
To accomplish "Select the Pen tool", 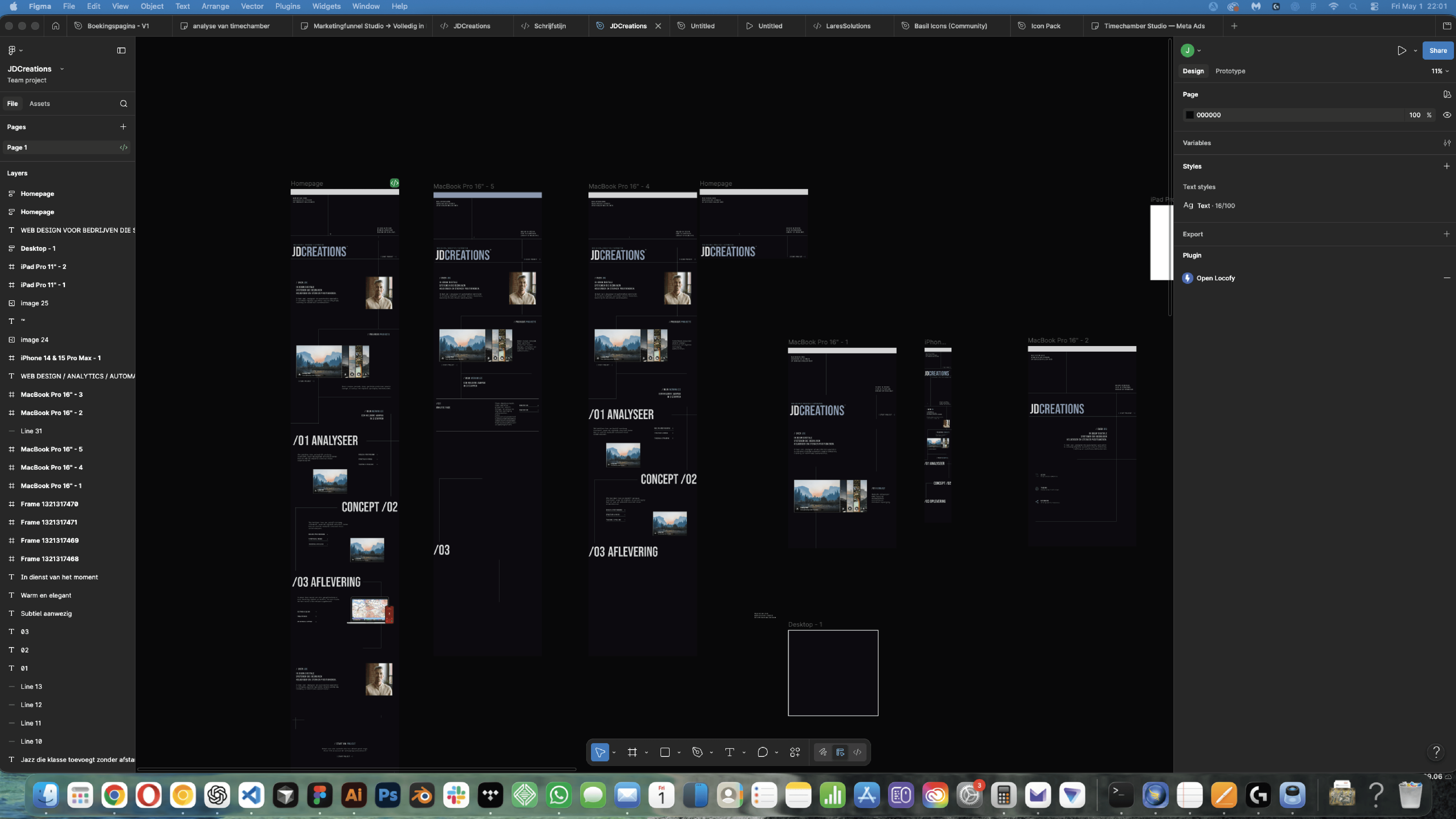I will pyautogui.click(x=697, y=752).
